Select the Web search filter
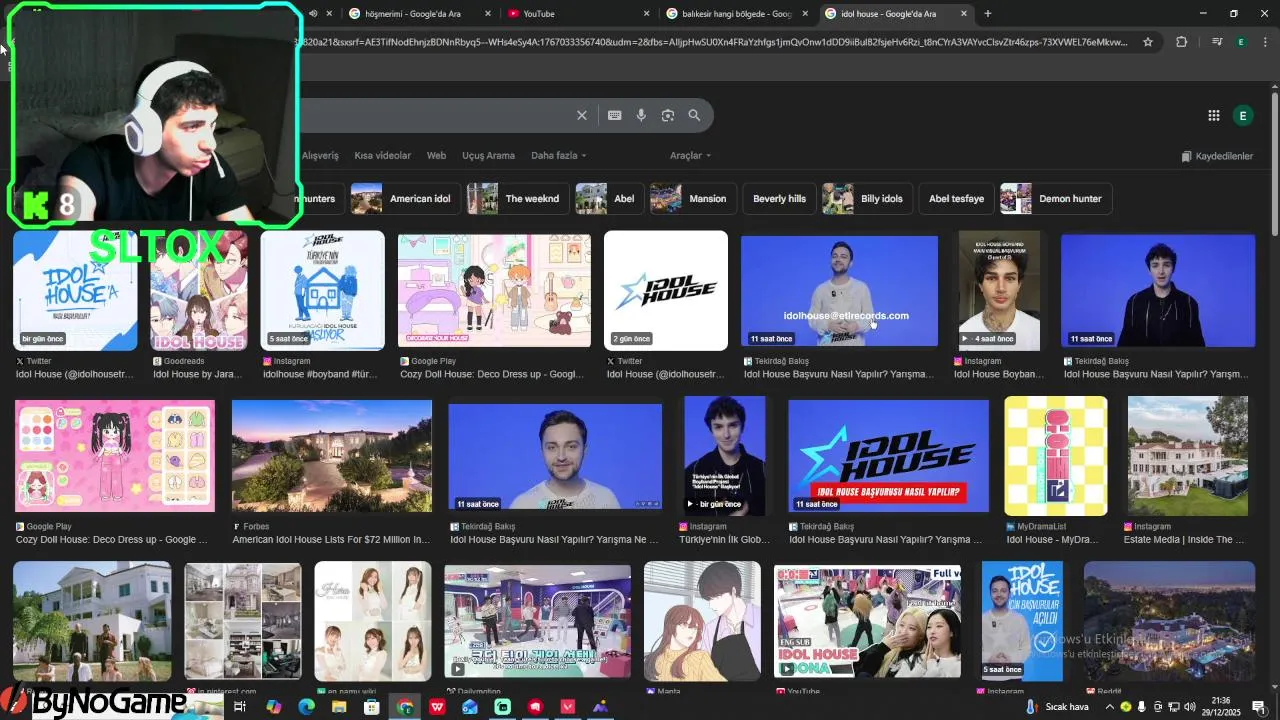1280x720 pixels. (x=436, y=156)
